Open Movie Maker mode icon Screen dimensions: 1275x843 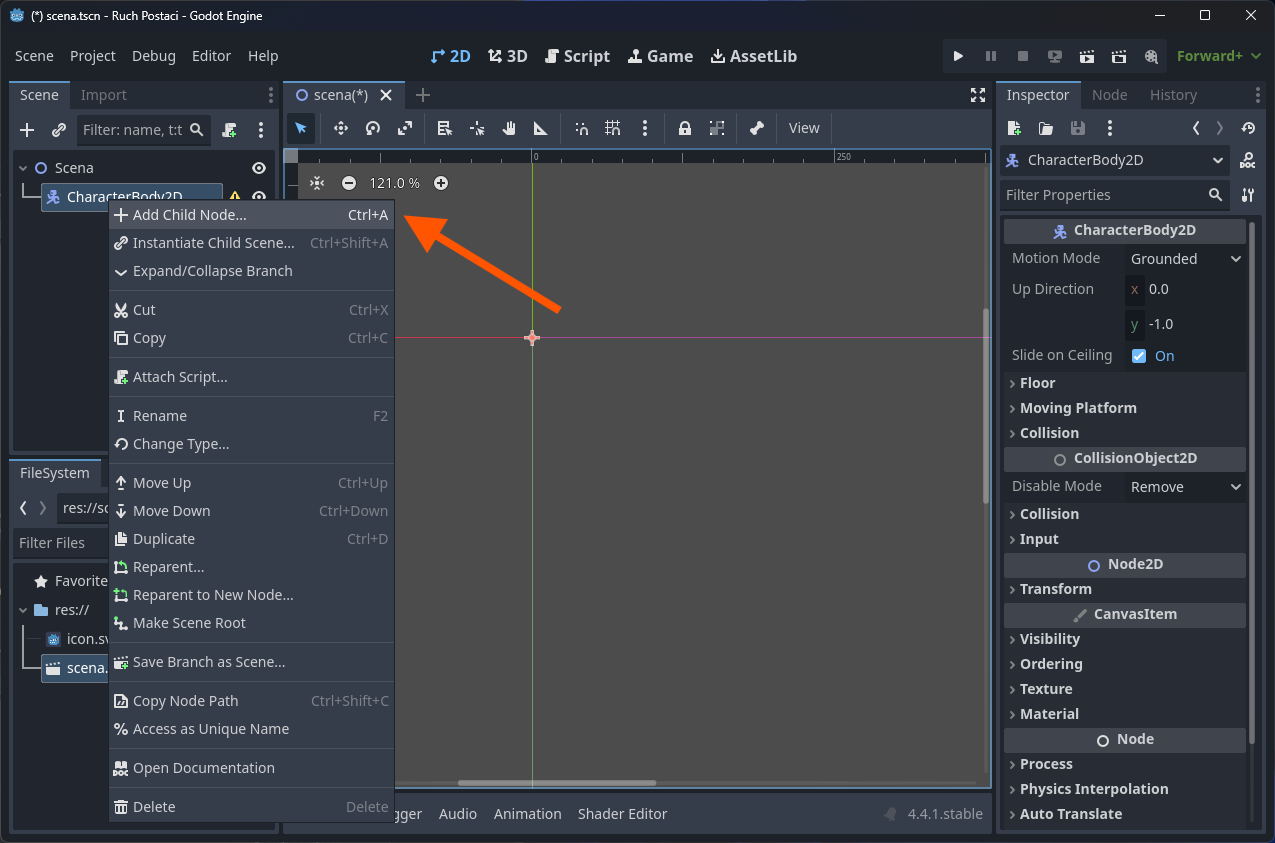coord(1151,56)
